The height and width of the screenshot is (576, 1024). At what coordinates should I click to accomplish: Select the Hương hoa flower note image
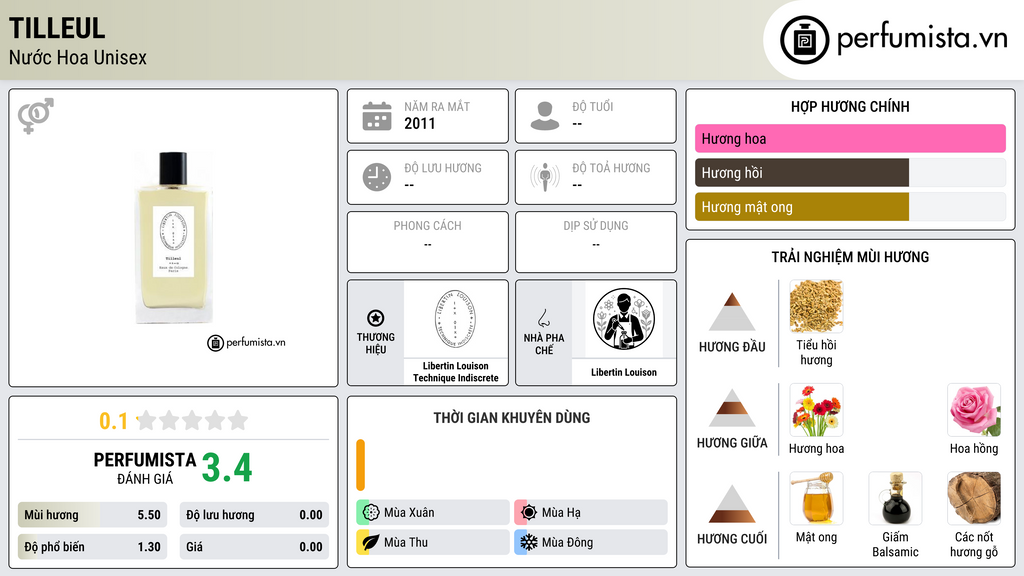coord(816,410)
